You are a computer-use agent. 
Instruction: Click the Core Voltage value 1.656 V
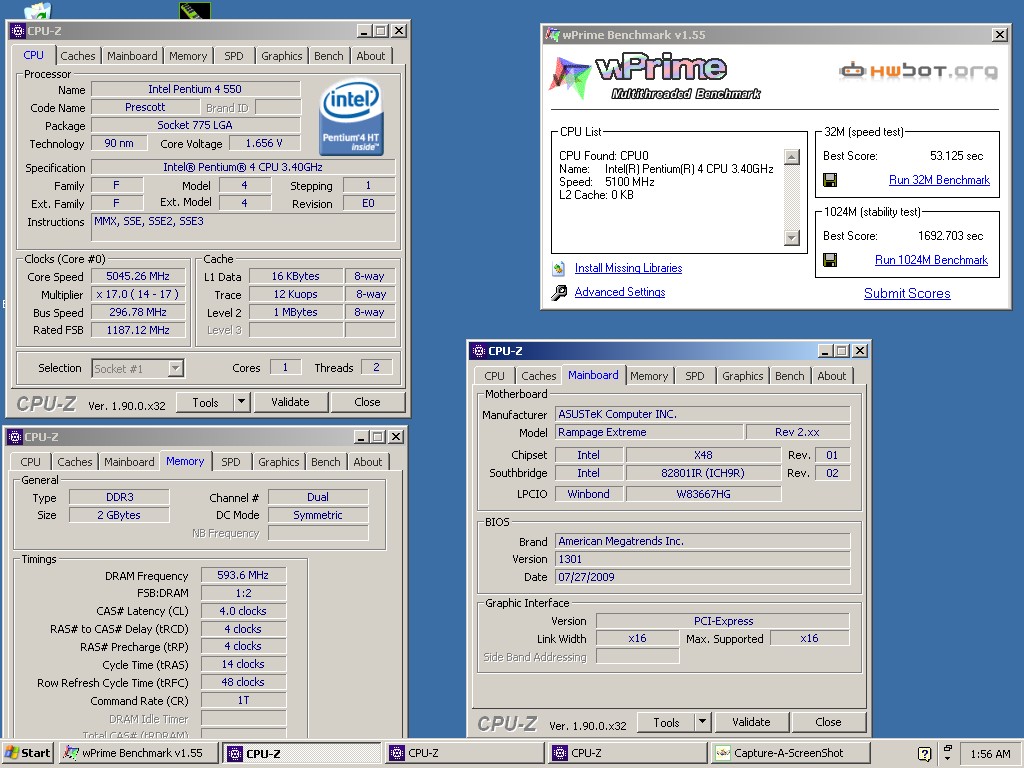tap(264, 143)
